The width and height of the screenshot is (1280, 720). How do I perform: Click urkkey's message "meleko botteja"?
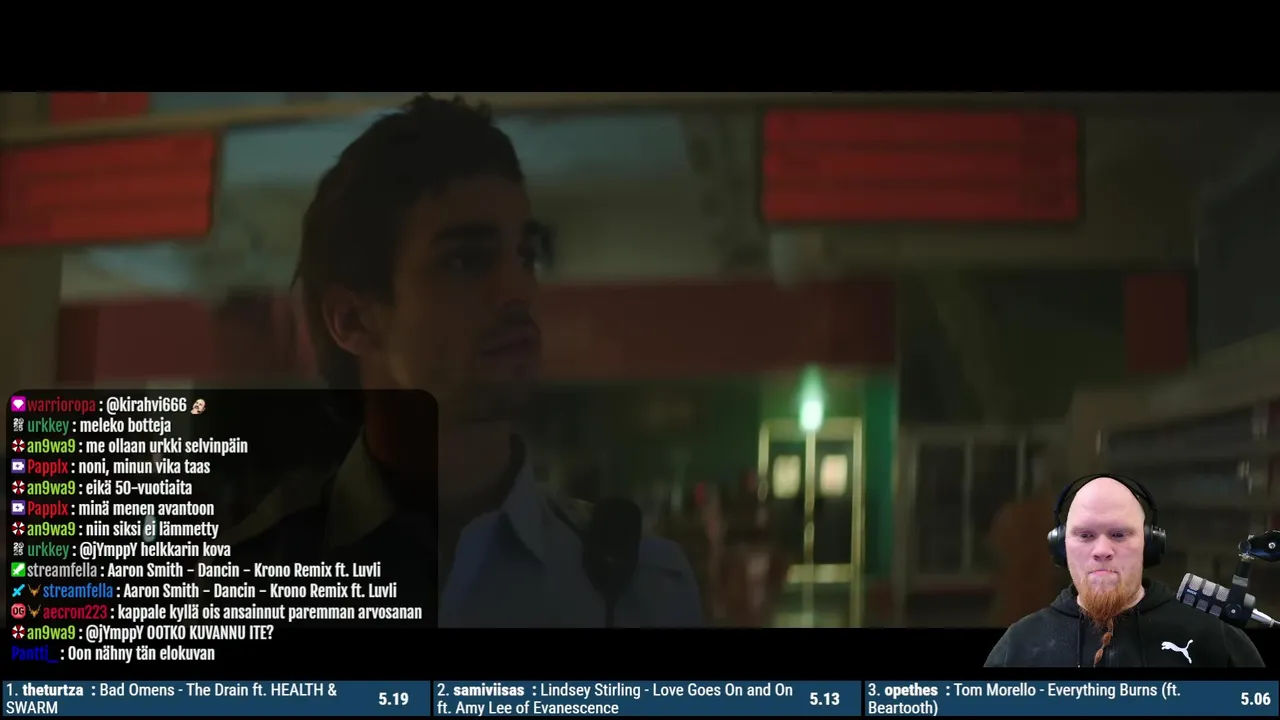126,426
